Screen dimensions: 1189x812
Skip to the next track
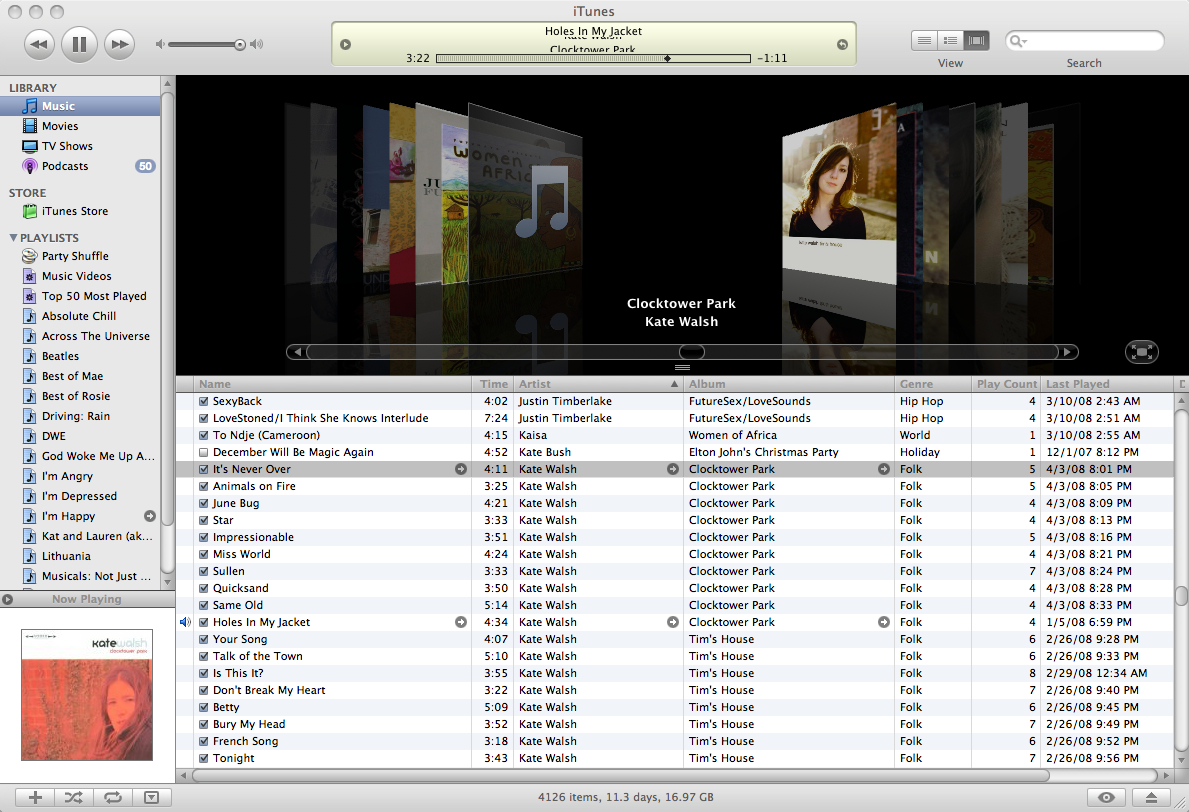119,44
